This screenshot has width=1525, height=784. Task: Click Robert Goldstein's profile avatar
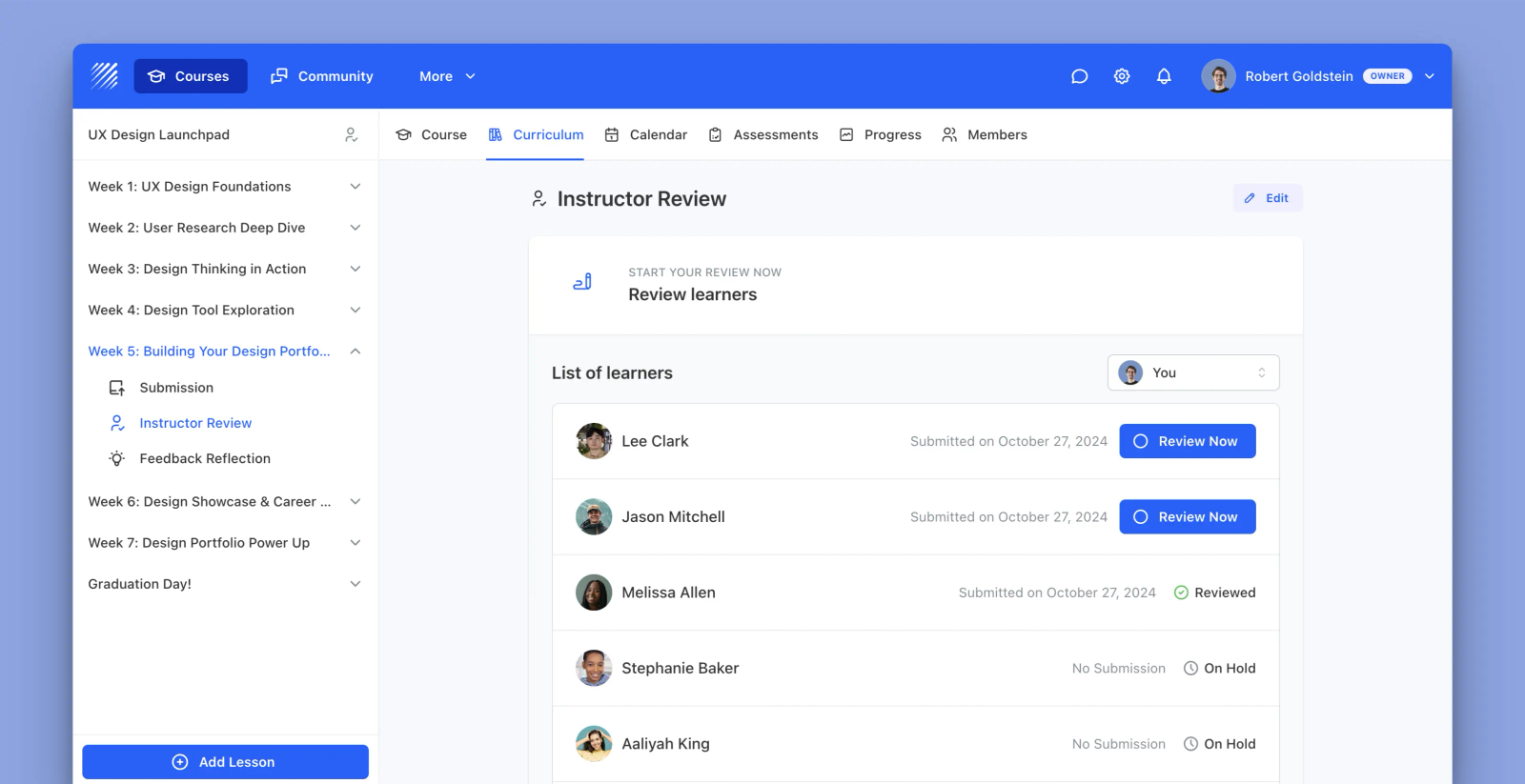point(1218,76)
